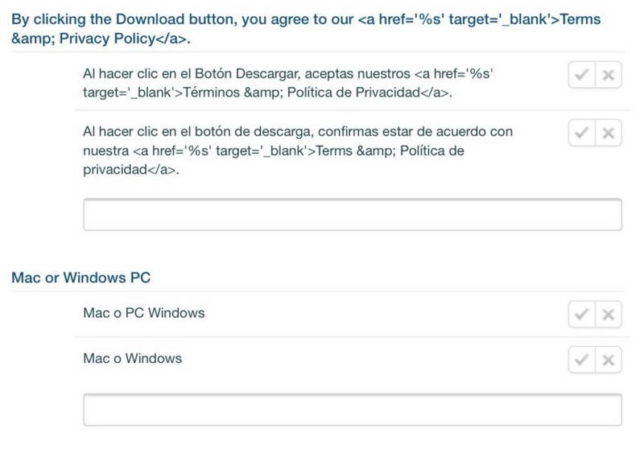Click the 'Mac or Windows PC' source heading
This screenshot has height=449, width=640.
tap(81, 277)
